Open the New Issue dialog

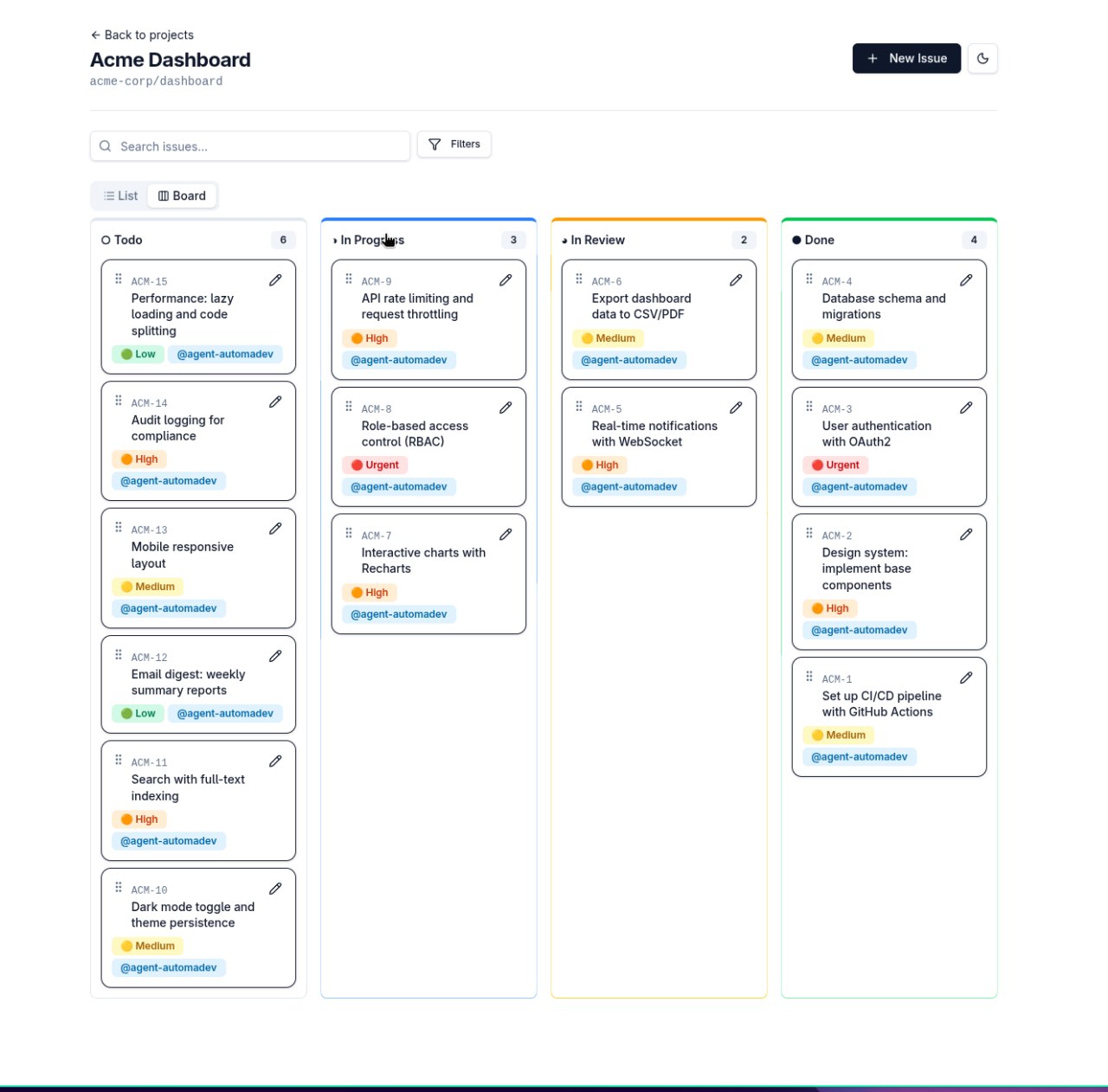click(x=906, y=58)
